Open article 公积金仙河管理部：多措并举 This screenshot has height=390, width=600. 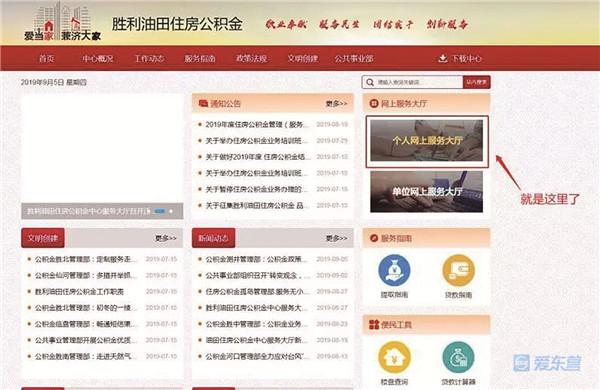coord(86,275)
